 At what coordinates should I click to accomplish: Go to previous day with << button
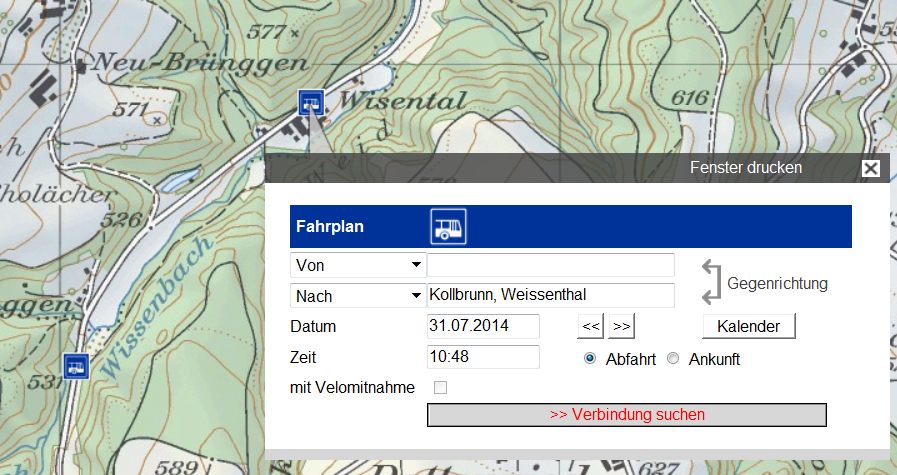tap(591, 326)
